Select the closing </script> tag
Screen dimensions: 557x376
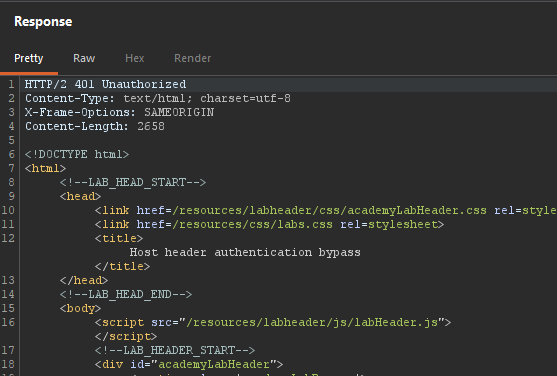[x=126, y=336]
